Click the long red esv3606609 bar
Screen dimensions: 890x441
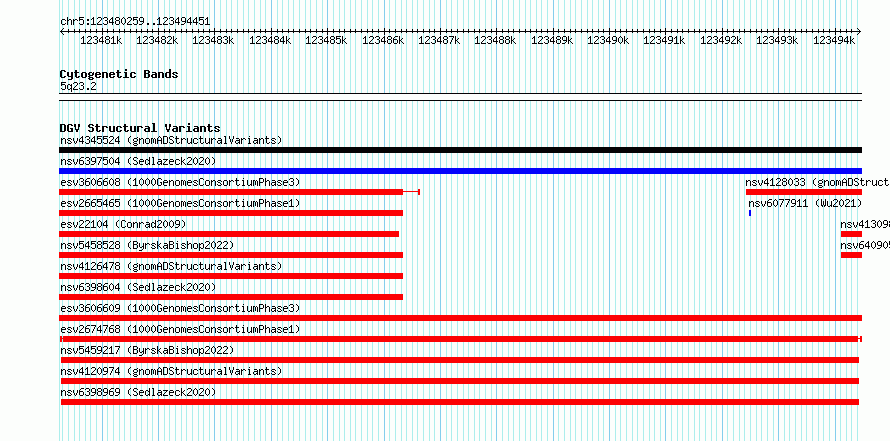[460, 318]
